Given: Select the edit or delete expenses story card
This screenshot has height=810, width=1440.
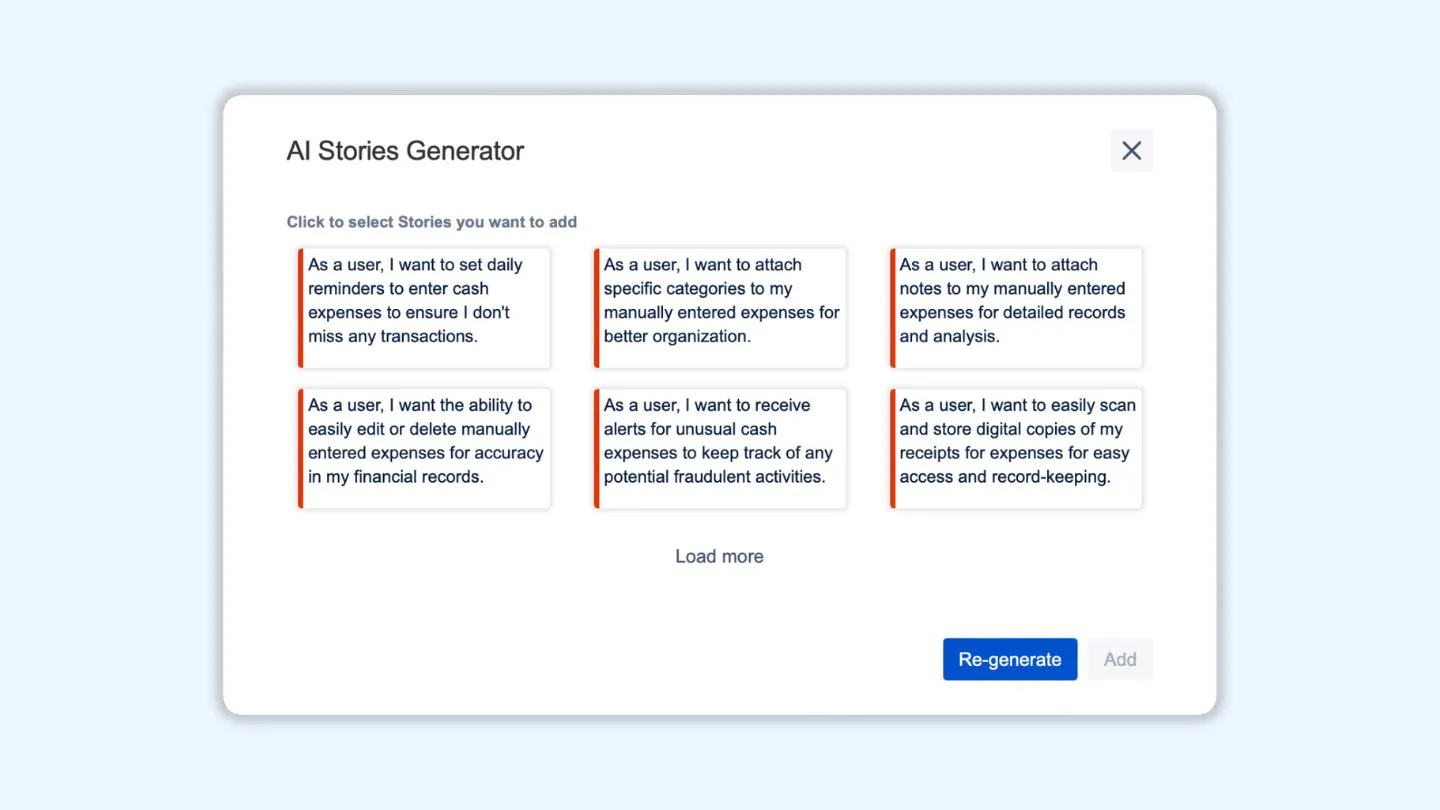Looking at the screenshot, I should coord(424,448).
